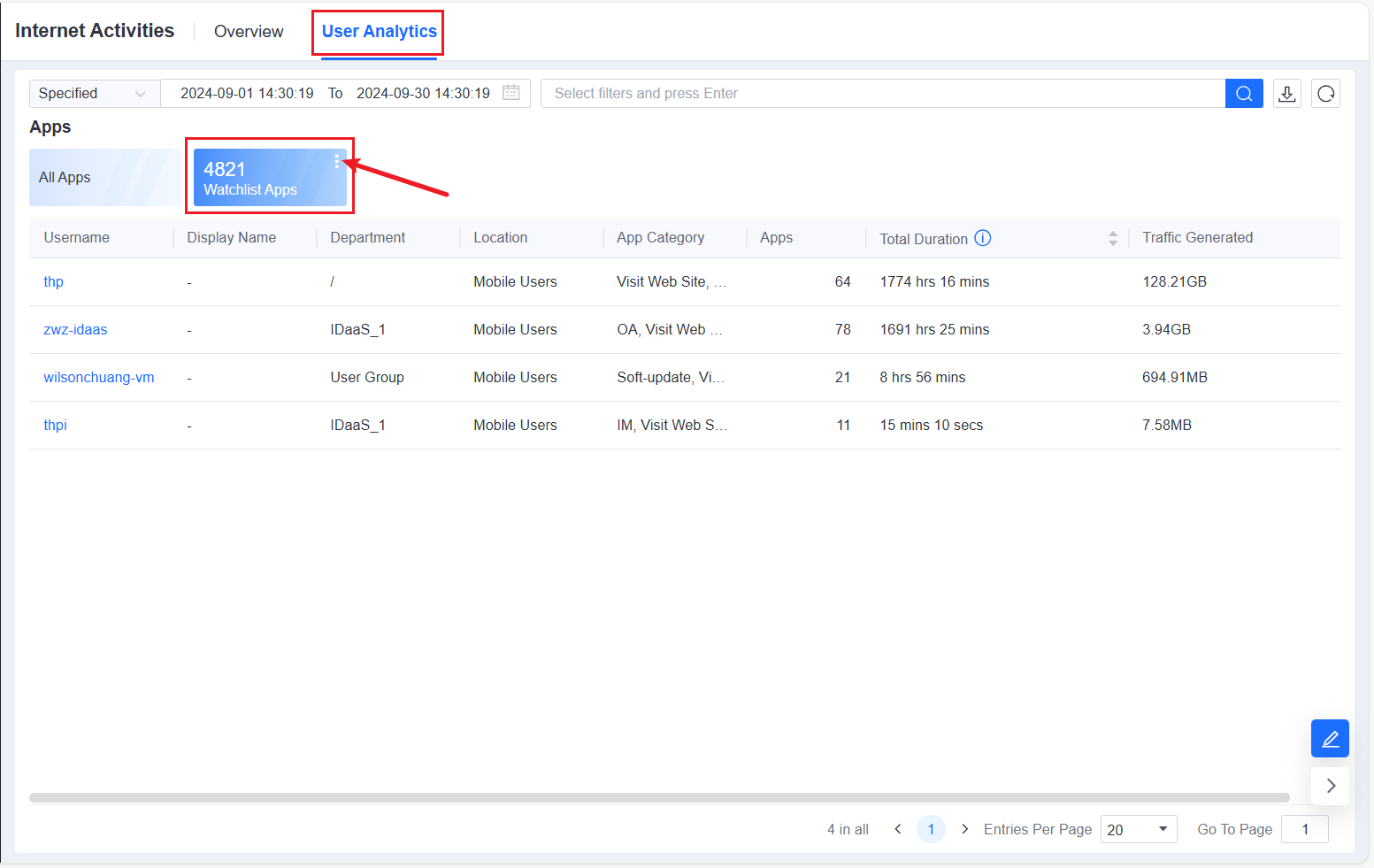Switch to the Overview tab
Viewport: 1374px width, 868px height.
tap(249, 32)
